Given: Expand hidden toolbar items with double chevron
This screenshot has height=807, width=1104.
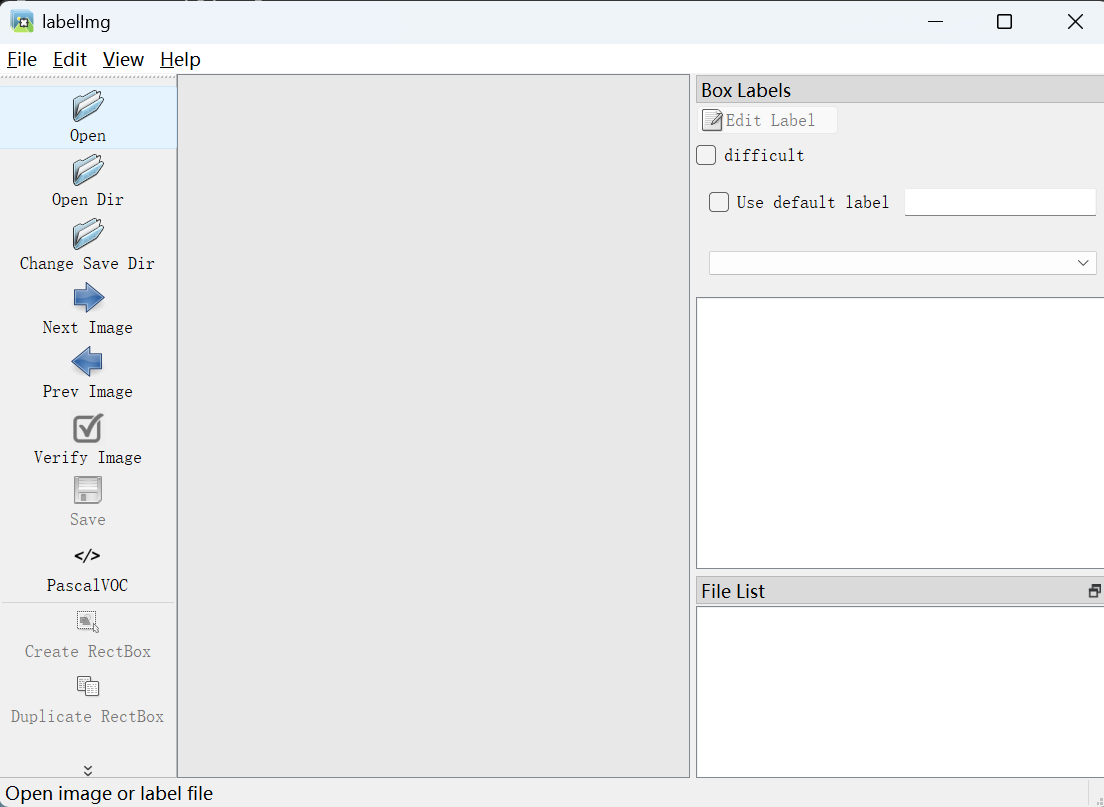Looking at the screenshot, I should (88, 770).
